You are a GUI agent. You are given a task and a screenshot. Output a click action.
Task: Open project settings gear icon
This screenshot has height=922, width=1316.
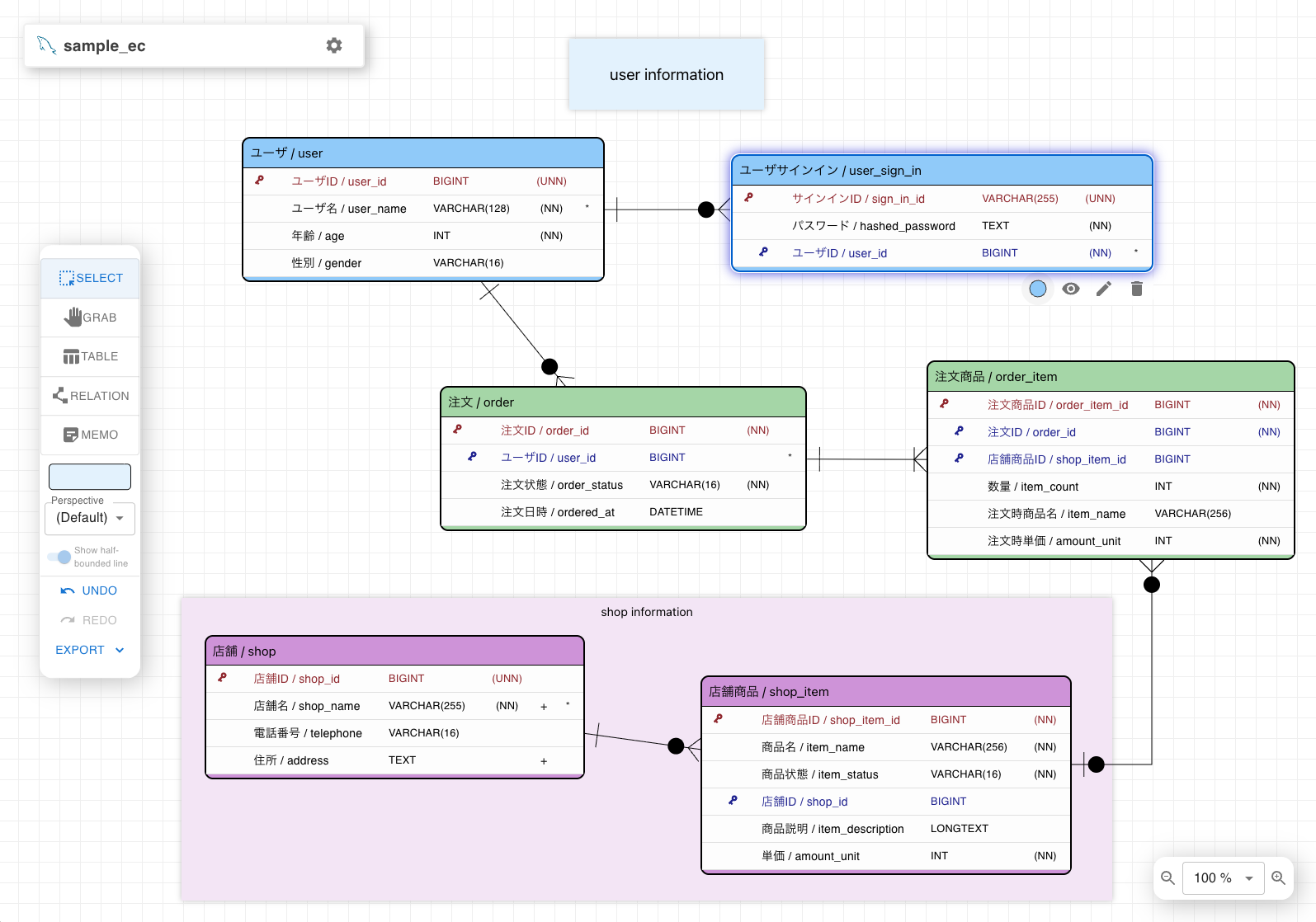click(x=334, y=45)
